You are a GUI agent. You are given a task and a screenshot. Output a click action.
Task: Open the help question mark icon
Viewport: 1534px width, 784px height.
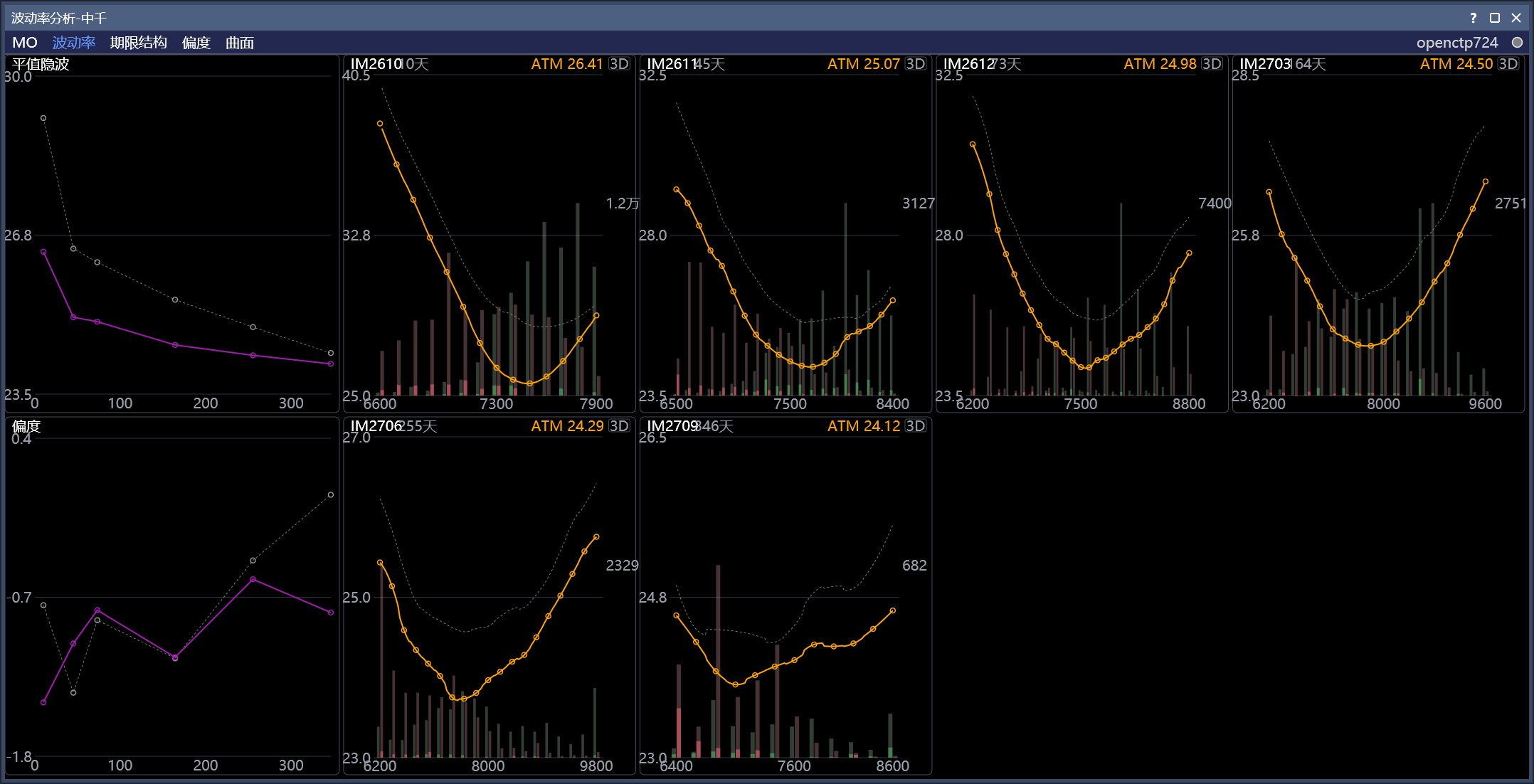click(x=1473, y=18)
